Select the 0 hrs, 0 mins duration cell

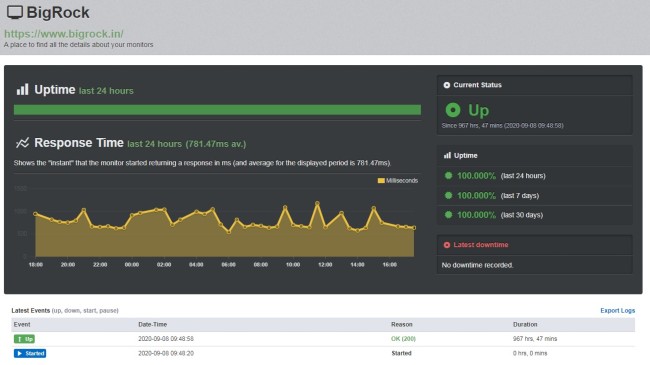(x=530, y=353)
